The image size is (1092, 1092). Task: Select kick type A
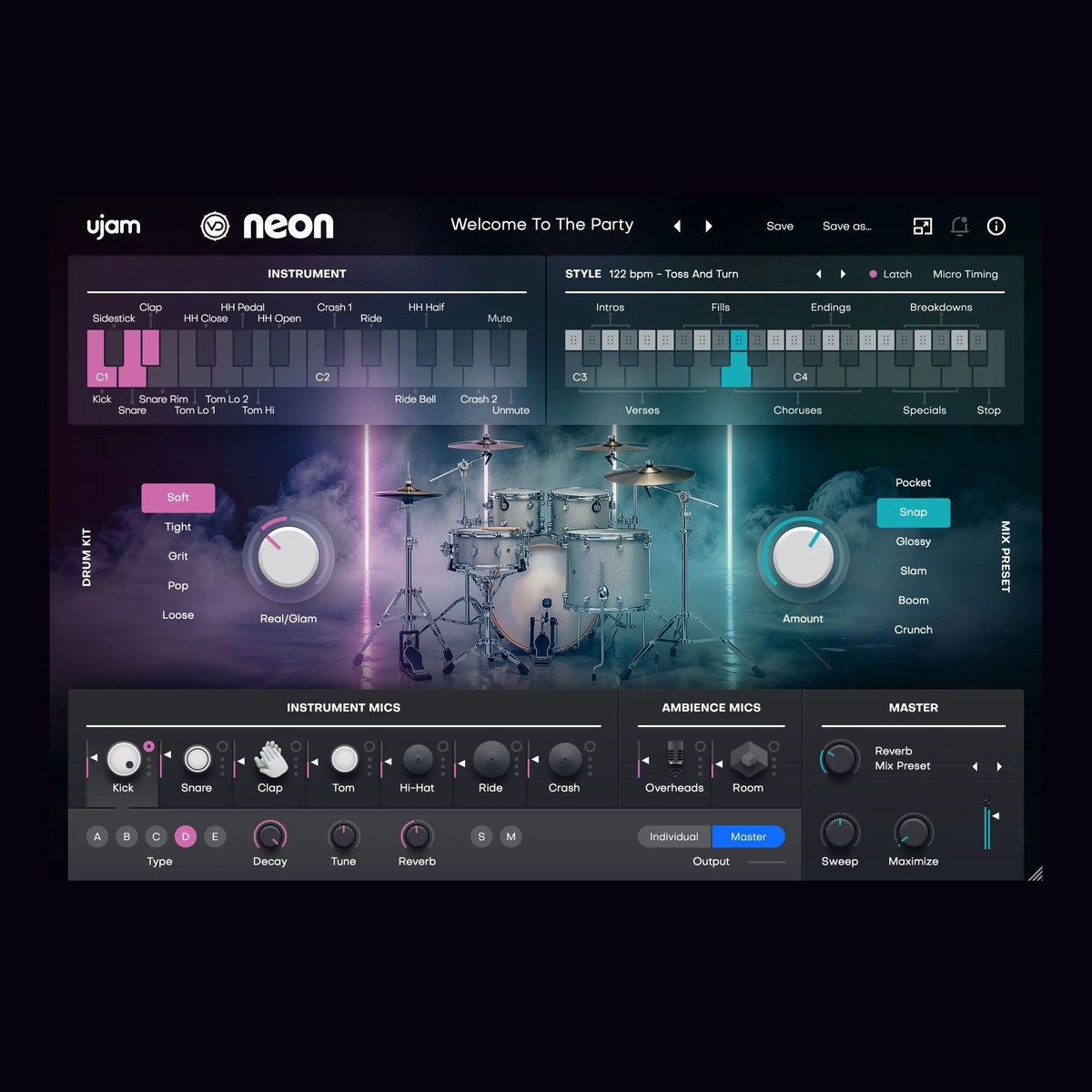point(97,836)
